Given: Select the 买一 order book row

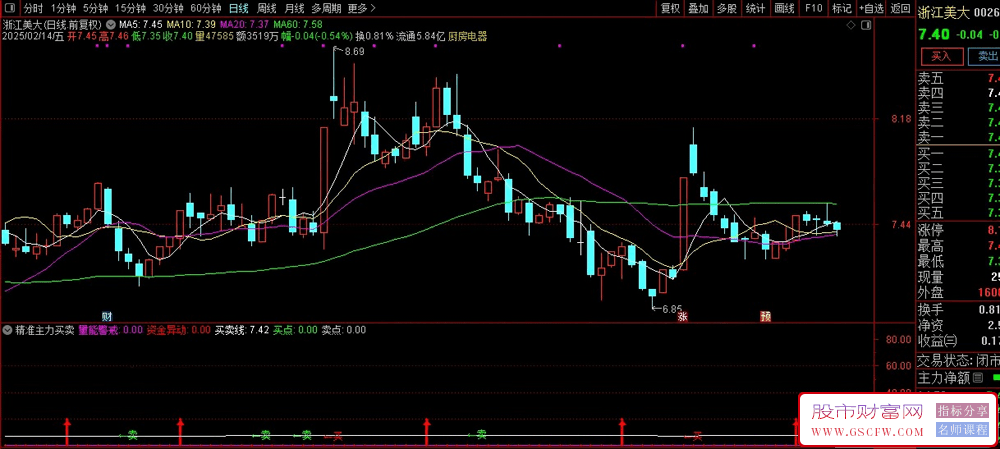Looking at the screenshot, I should (959, 154).
